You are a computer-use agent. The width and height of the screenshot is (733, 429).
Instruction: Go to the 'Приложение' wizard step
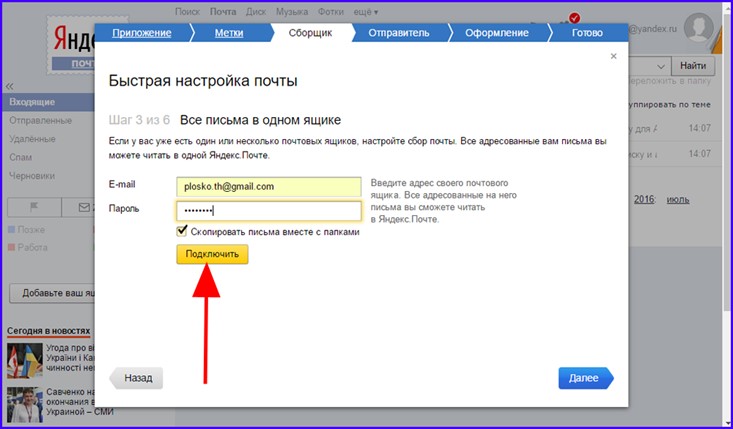pos(139,33)
